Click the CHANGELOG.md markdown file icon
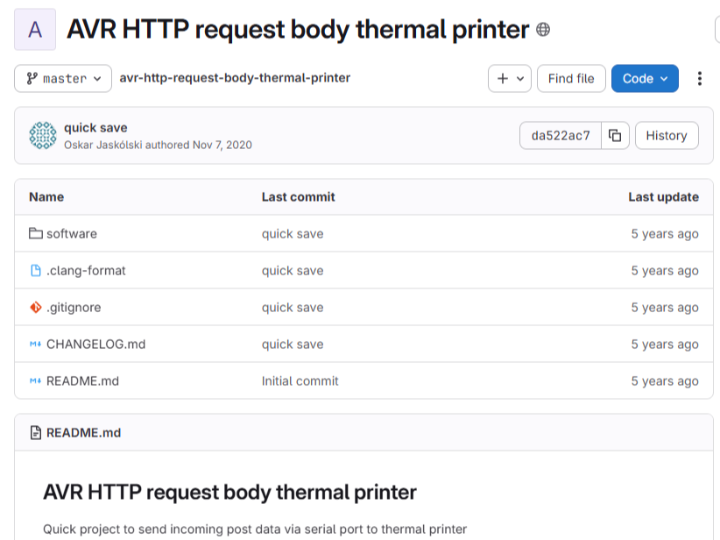This screenshot has width=720, height=540. 36,345
